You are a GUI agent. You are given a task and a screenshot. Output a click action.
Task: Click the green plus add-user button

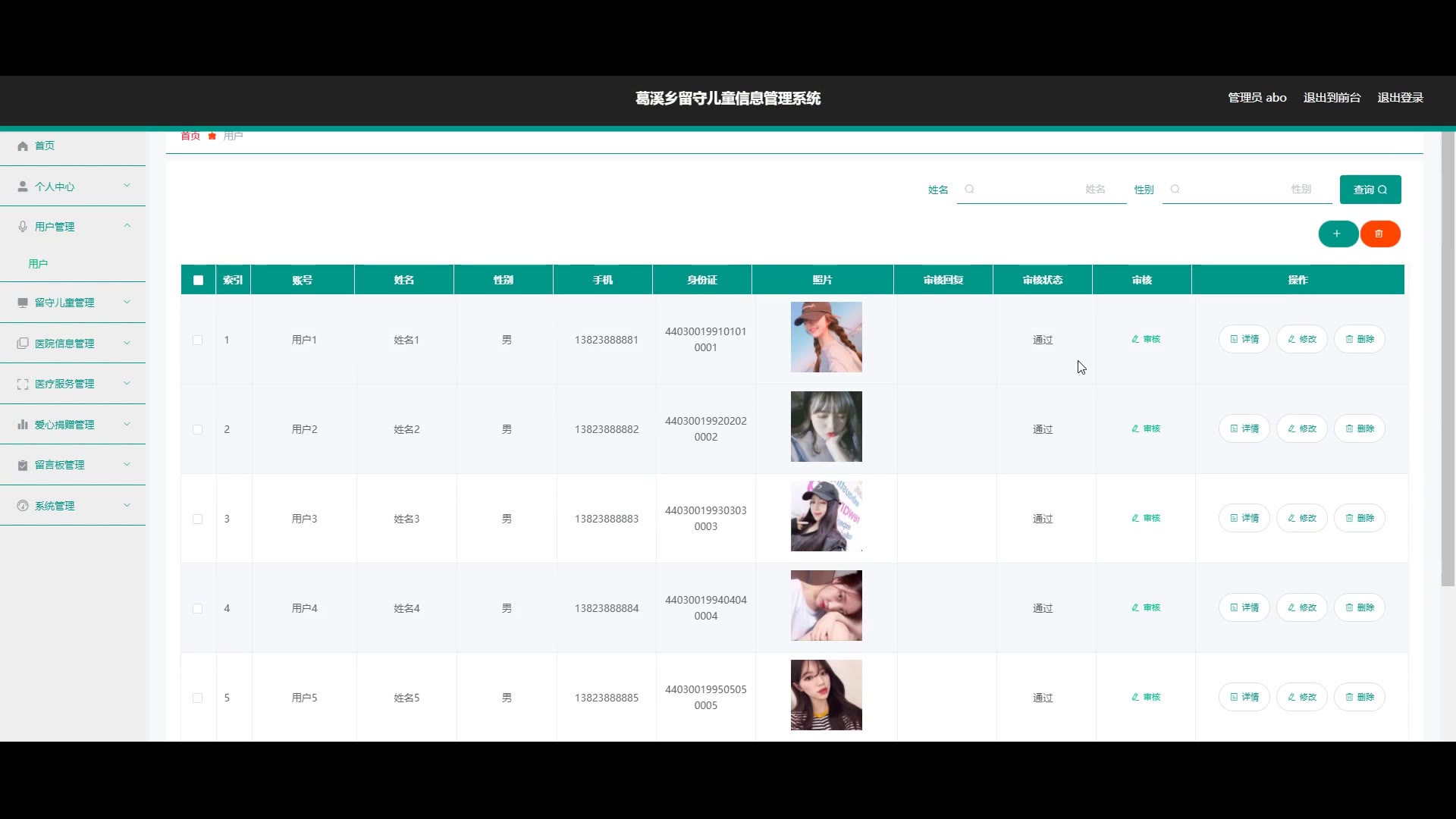coord(1338,234)
